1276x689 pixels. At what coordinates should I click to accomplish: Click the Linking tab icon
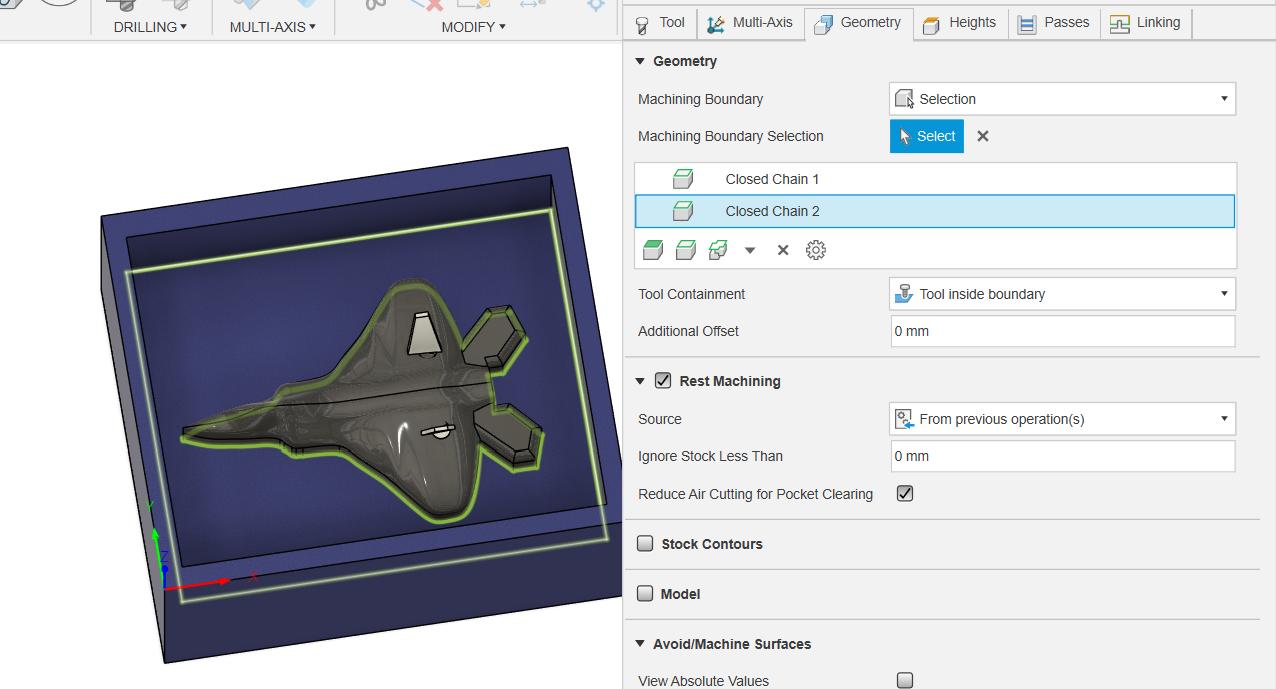tap(1120, 25)
